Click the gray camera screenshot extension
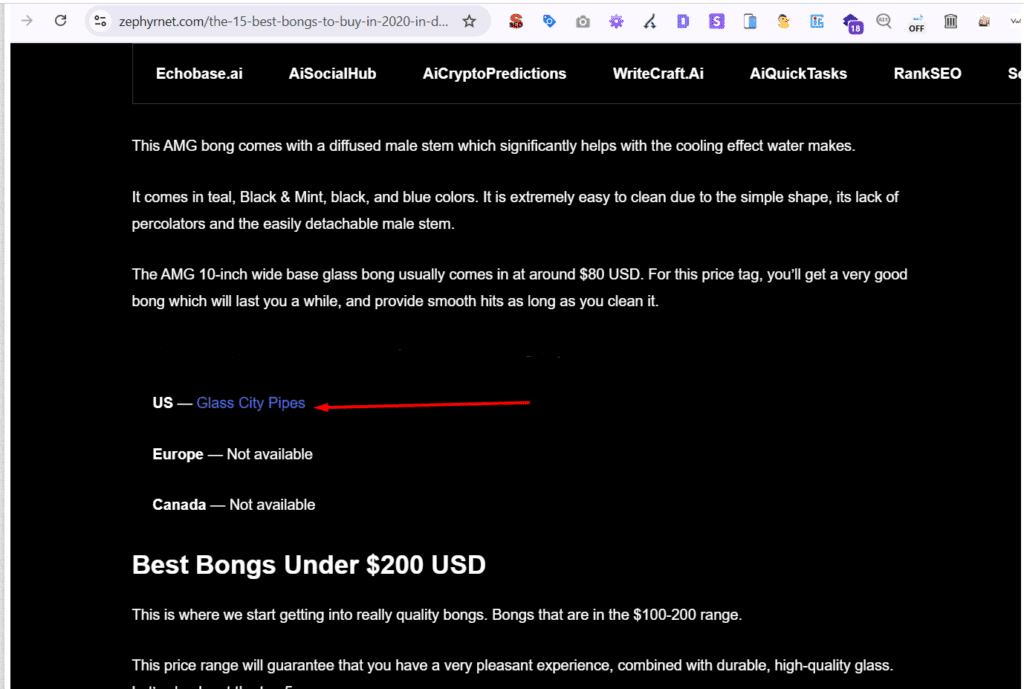 [x=582, y=21]
